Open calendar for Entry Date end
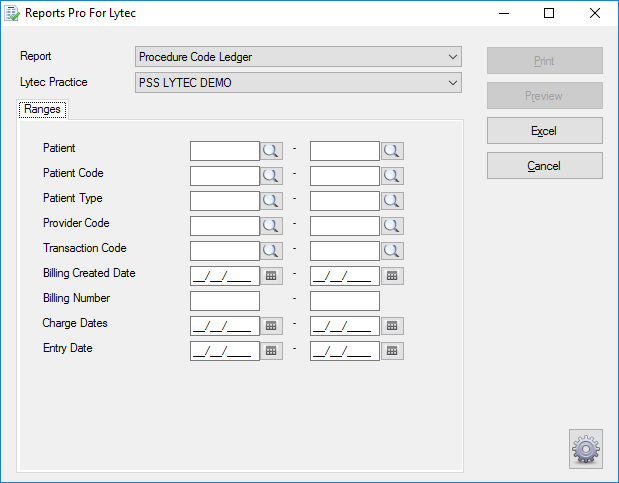The image size is (619, 483). click(x=392, y=351)
